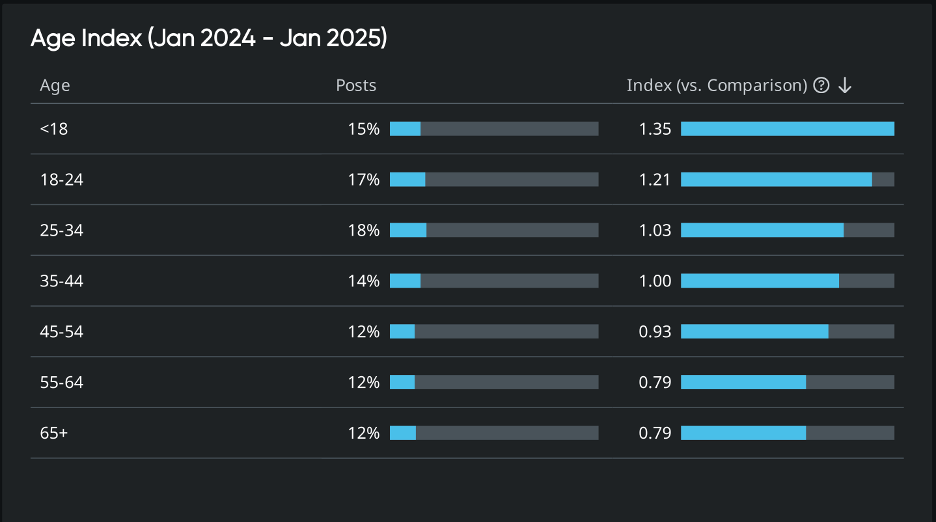This screenshot has height=522, width=936.
Task: Click the Age column header
Action: pos(55,85)
